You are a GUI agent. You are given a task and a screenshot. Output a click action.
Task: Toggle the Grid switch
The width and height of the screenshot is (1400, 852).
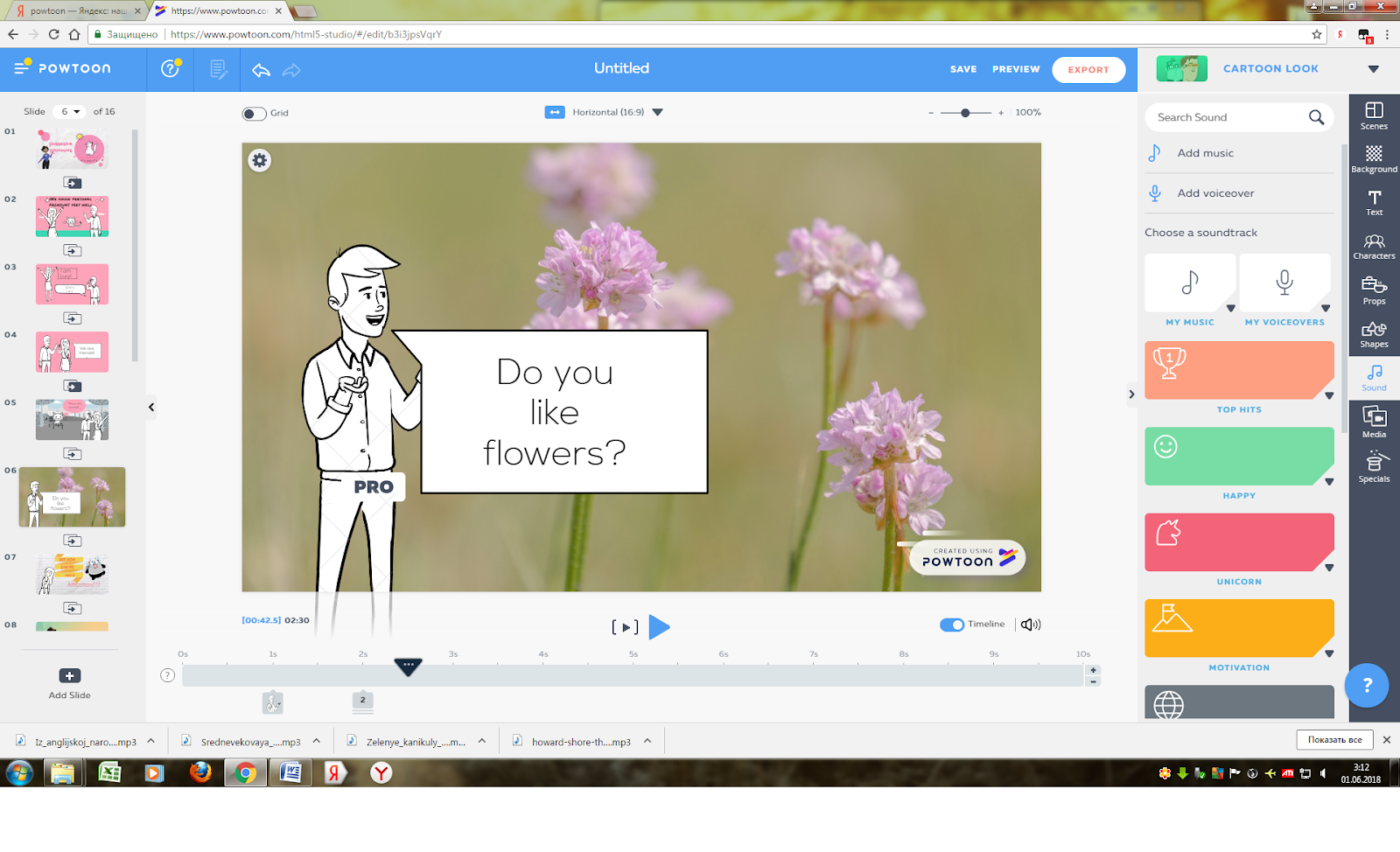(254, 113)
